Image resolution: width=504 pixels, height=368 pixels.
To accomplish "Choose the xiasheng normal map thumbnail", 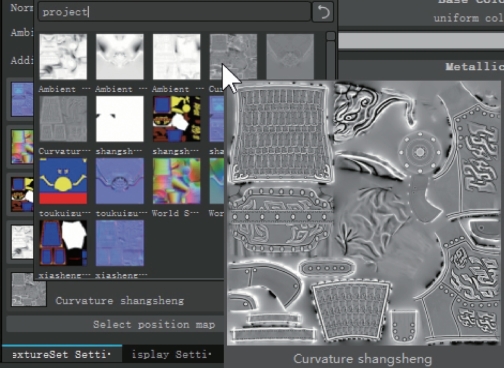I will click(120, 243).
